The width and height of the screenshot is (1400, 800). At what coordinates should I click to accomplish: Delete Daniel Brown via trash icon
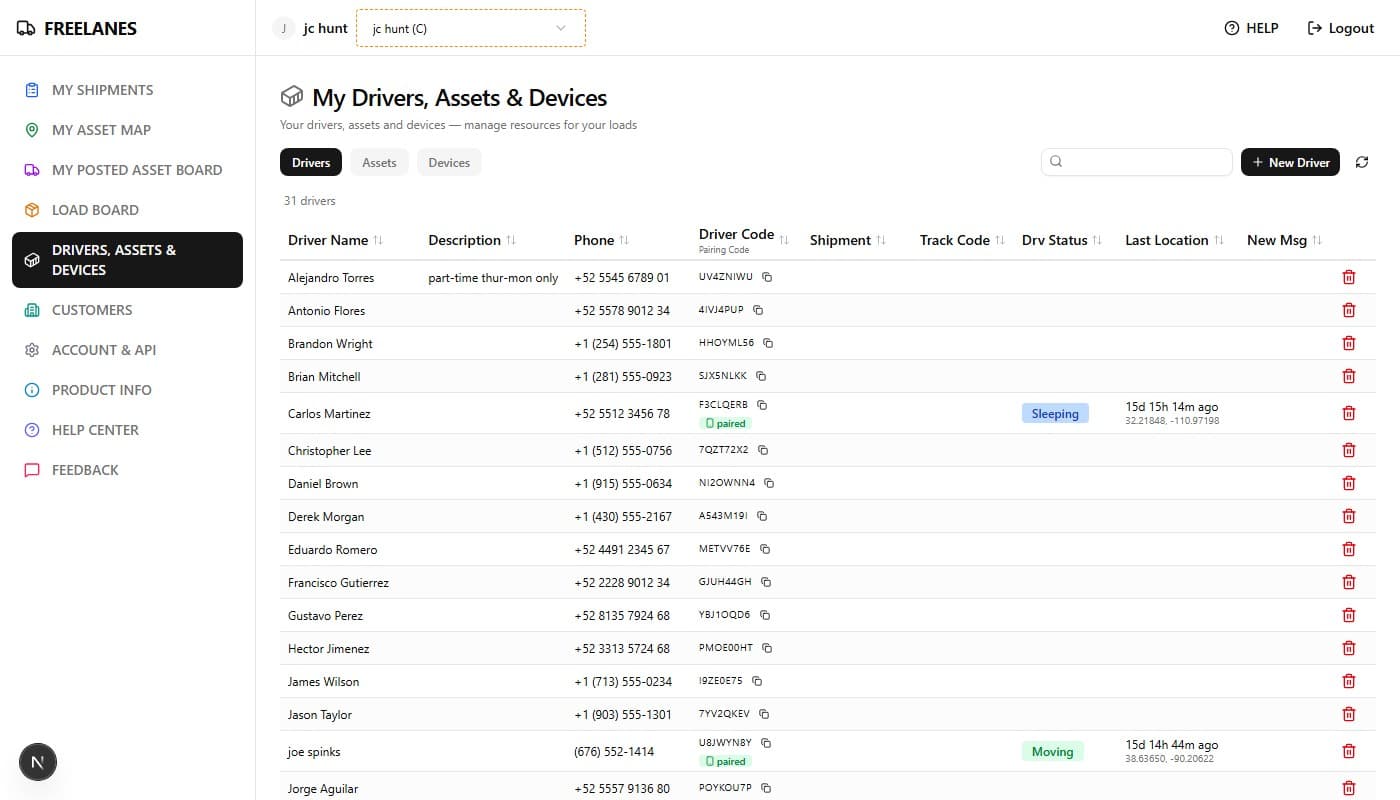click(1348, 483)
